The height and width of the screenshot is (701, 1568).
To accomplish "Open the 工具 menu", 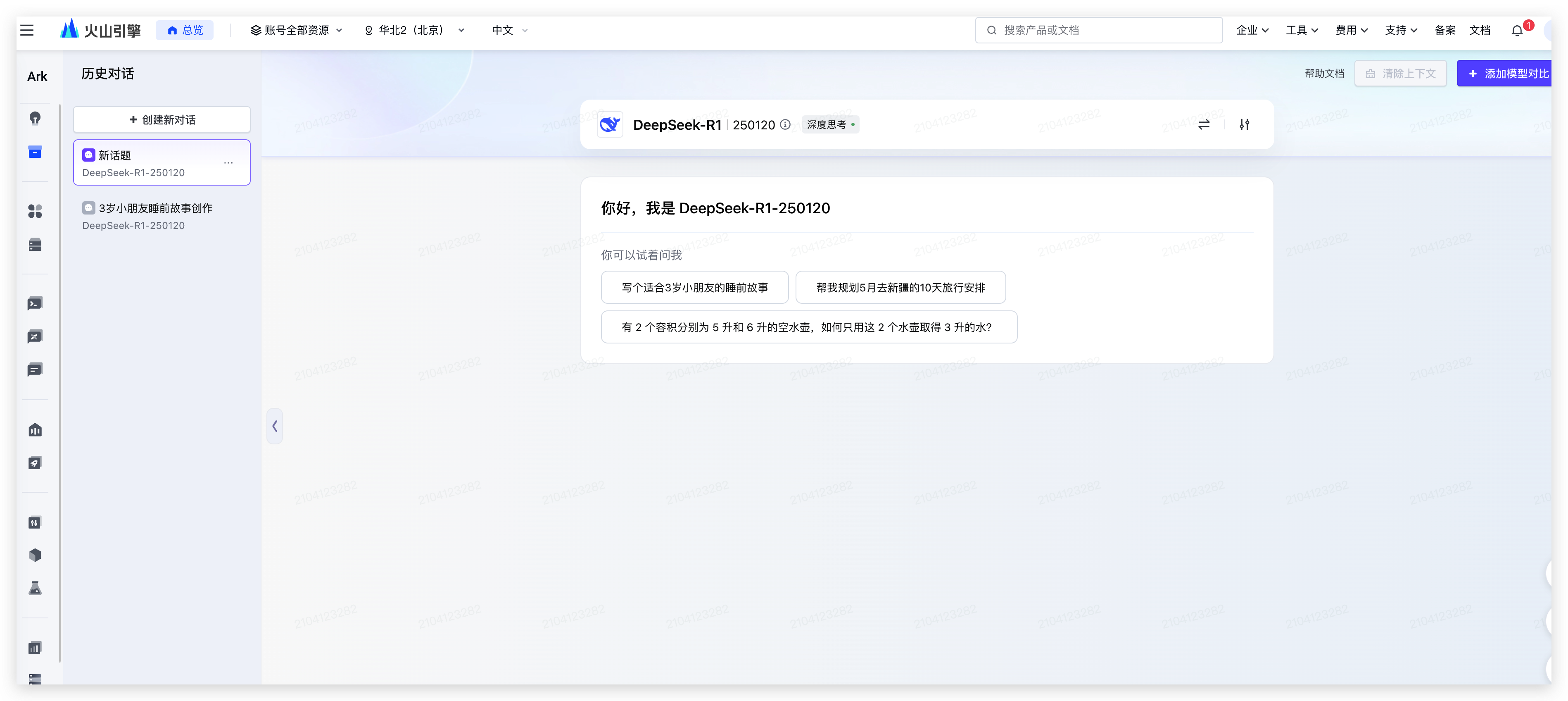I will (1302, 30).
